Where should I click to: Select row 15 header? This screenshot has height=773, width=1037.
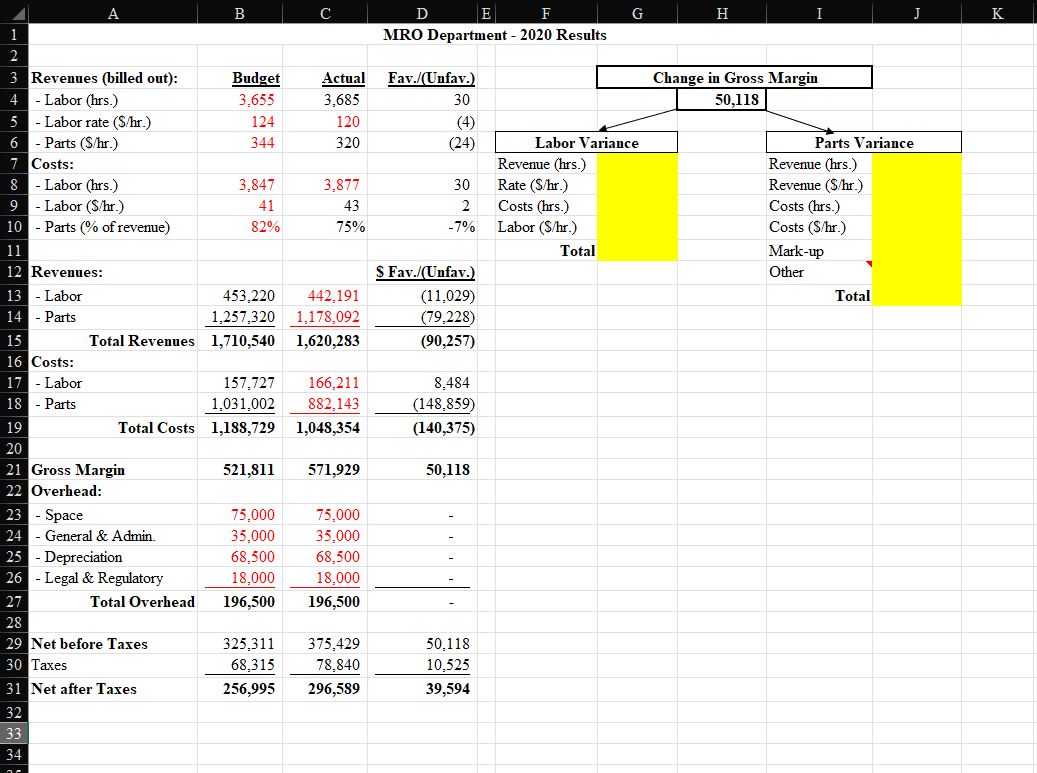coord(14,341)
